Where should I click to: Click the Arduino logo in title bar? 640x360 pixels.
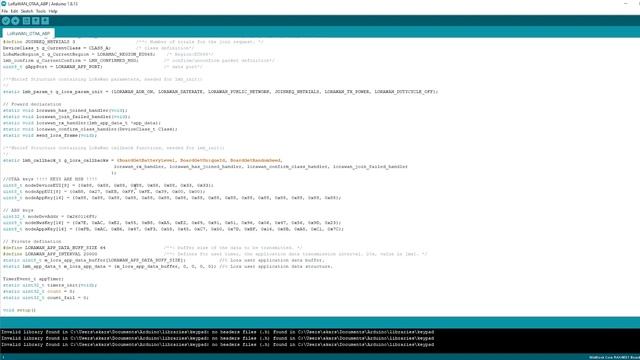coord(4,4)
